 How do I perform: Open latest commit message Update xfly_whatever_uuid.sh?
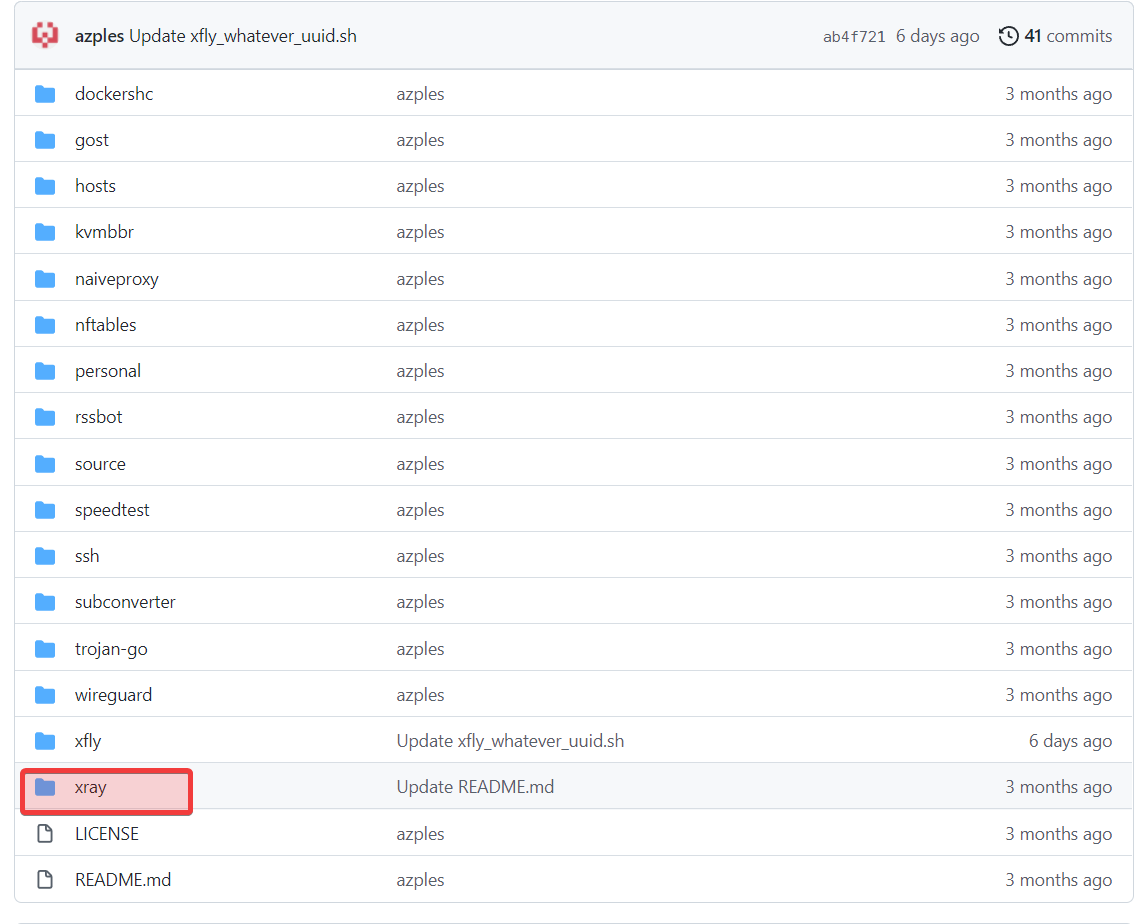tap(243, 36)
